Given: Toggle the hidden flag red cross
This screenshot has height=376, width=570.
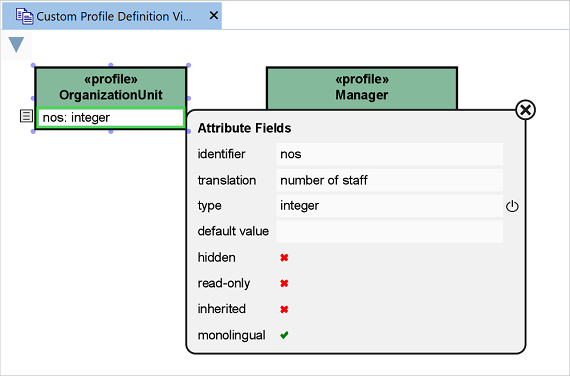Looking at the screenshot, I should (284, 257).
